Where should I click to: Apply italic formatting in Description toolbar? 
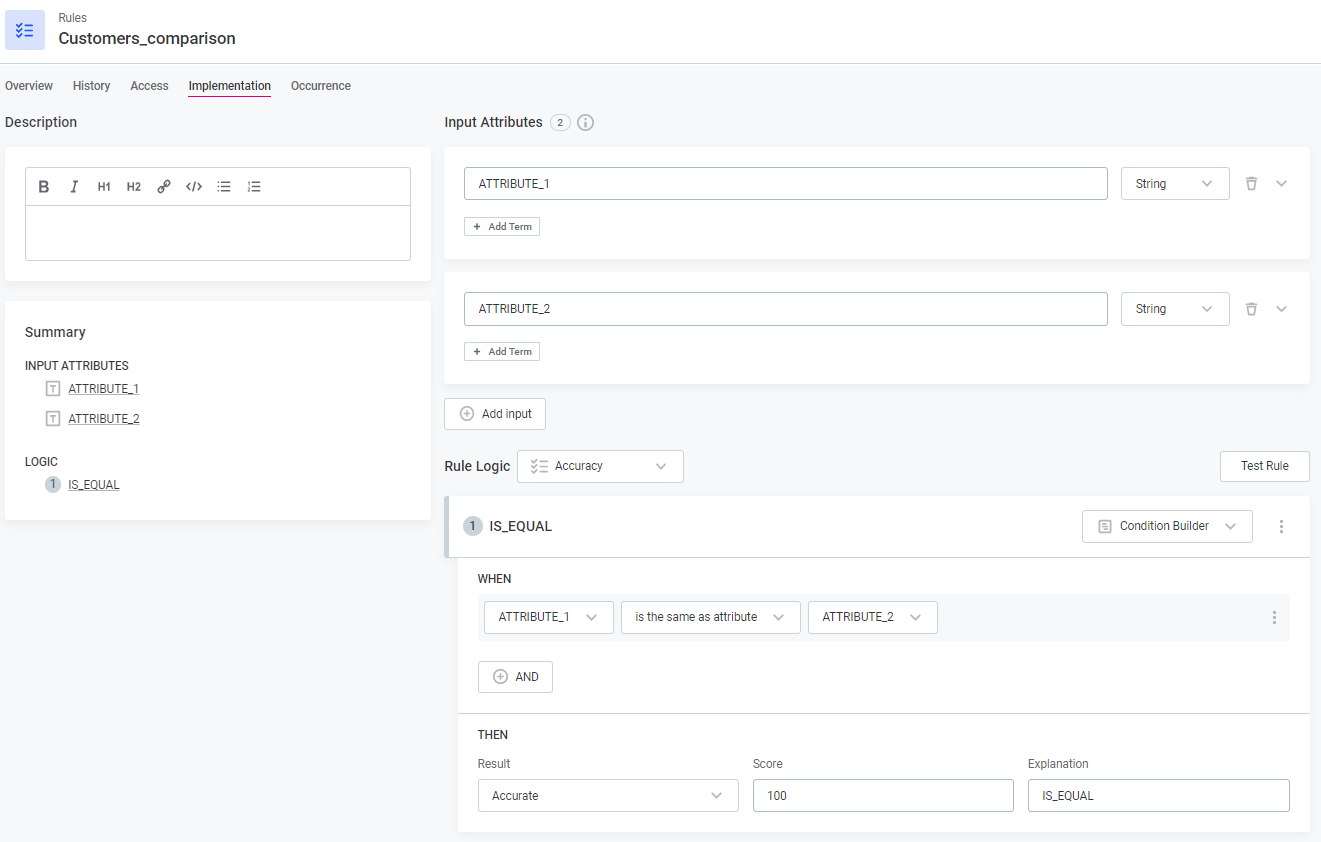[x=74, y=187]
